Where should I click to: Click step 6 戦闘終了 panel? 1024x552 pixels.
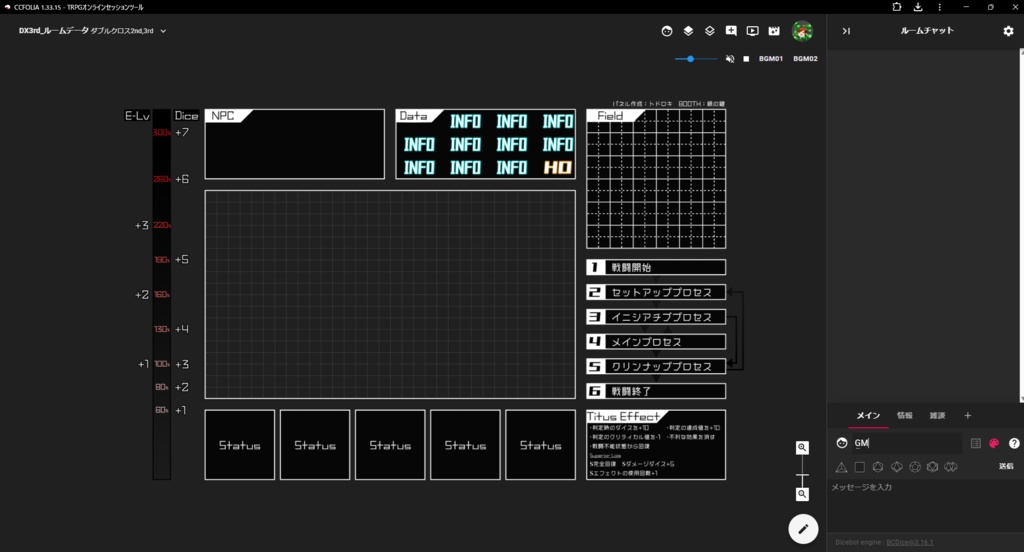click(656, 391)
